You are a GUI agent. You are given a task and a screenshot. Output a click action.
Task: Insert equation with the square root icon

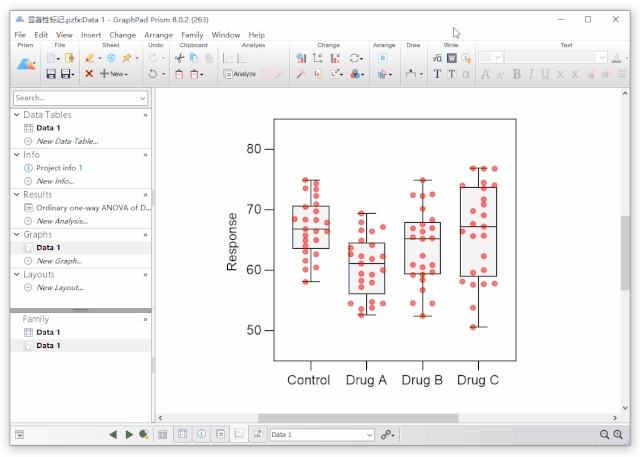[437, 58]
